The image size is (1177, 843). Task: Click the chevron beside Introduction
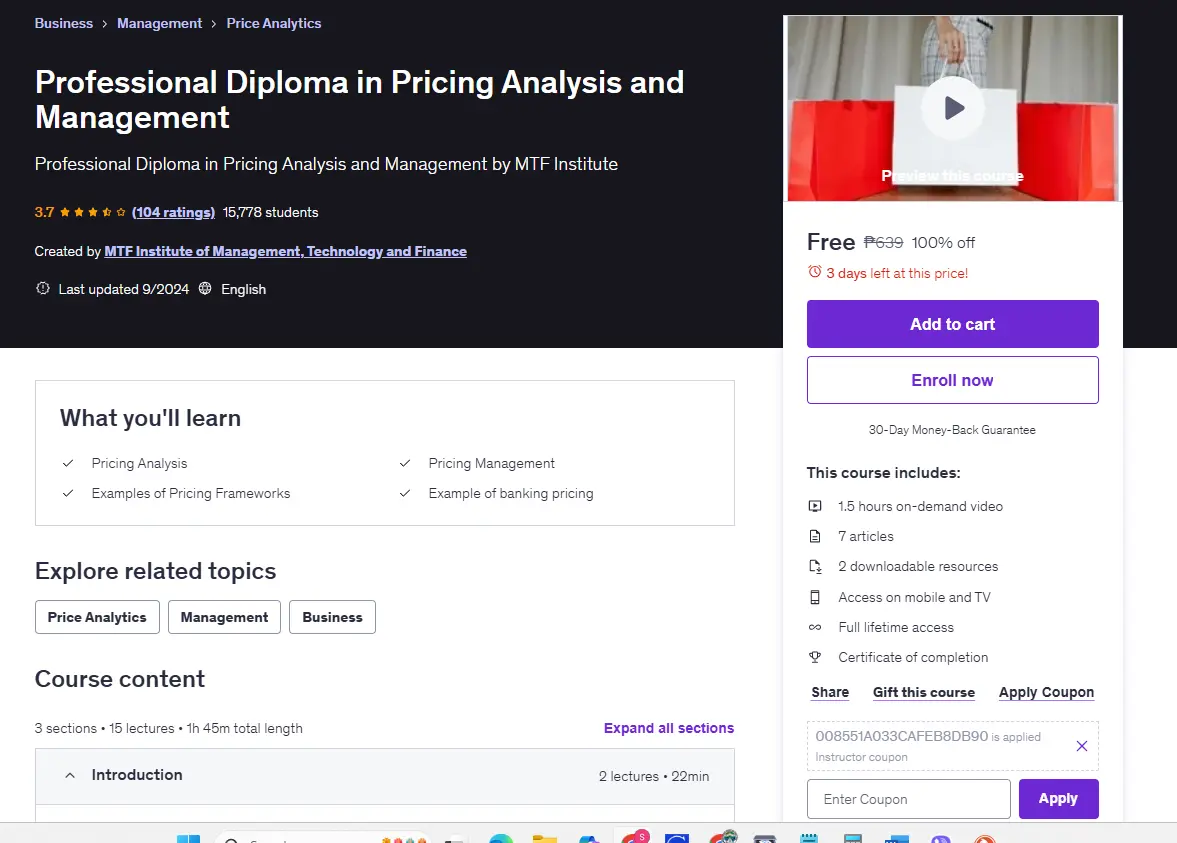70,775
